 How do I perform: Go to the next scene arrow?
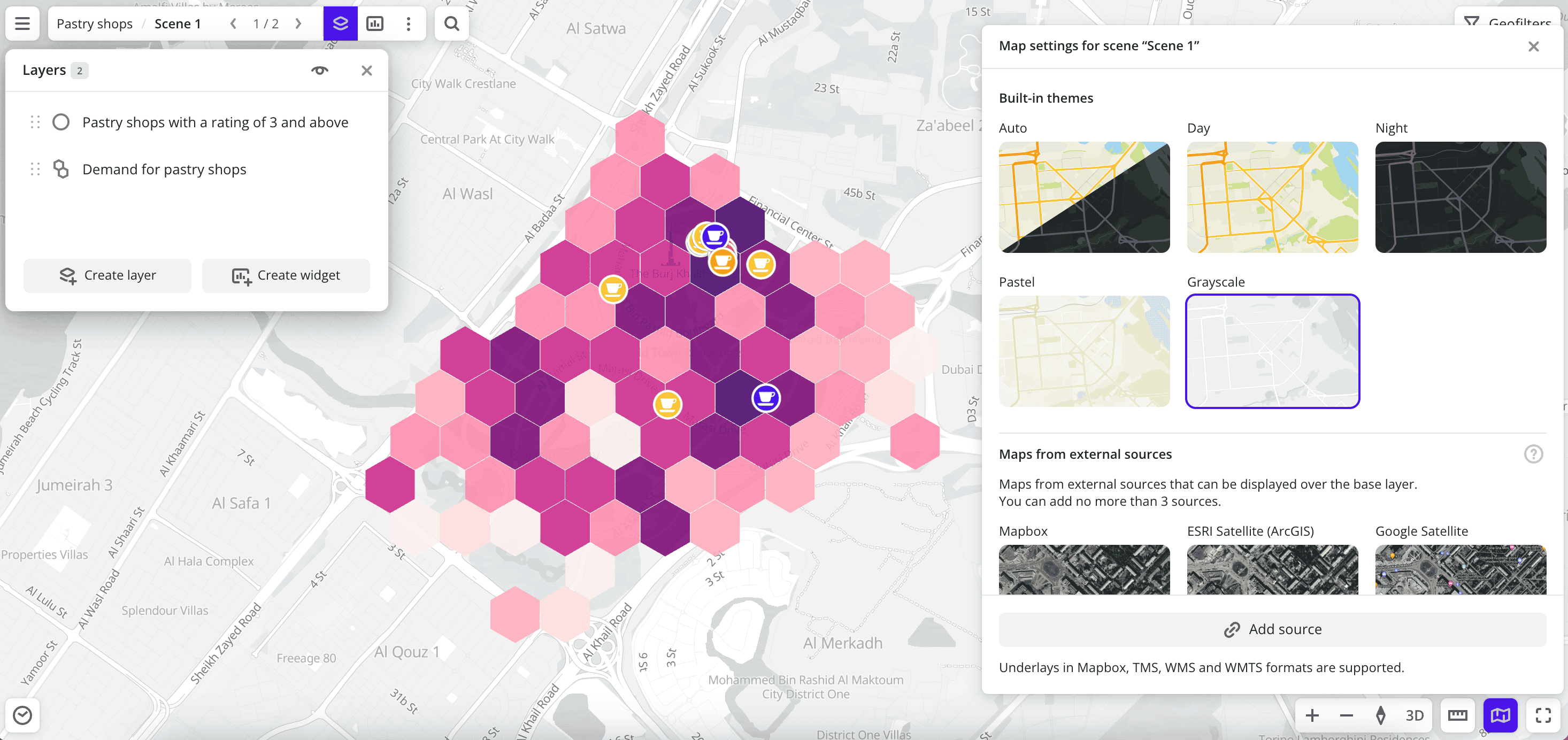click(x=298, y=24)
